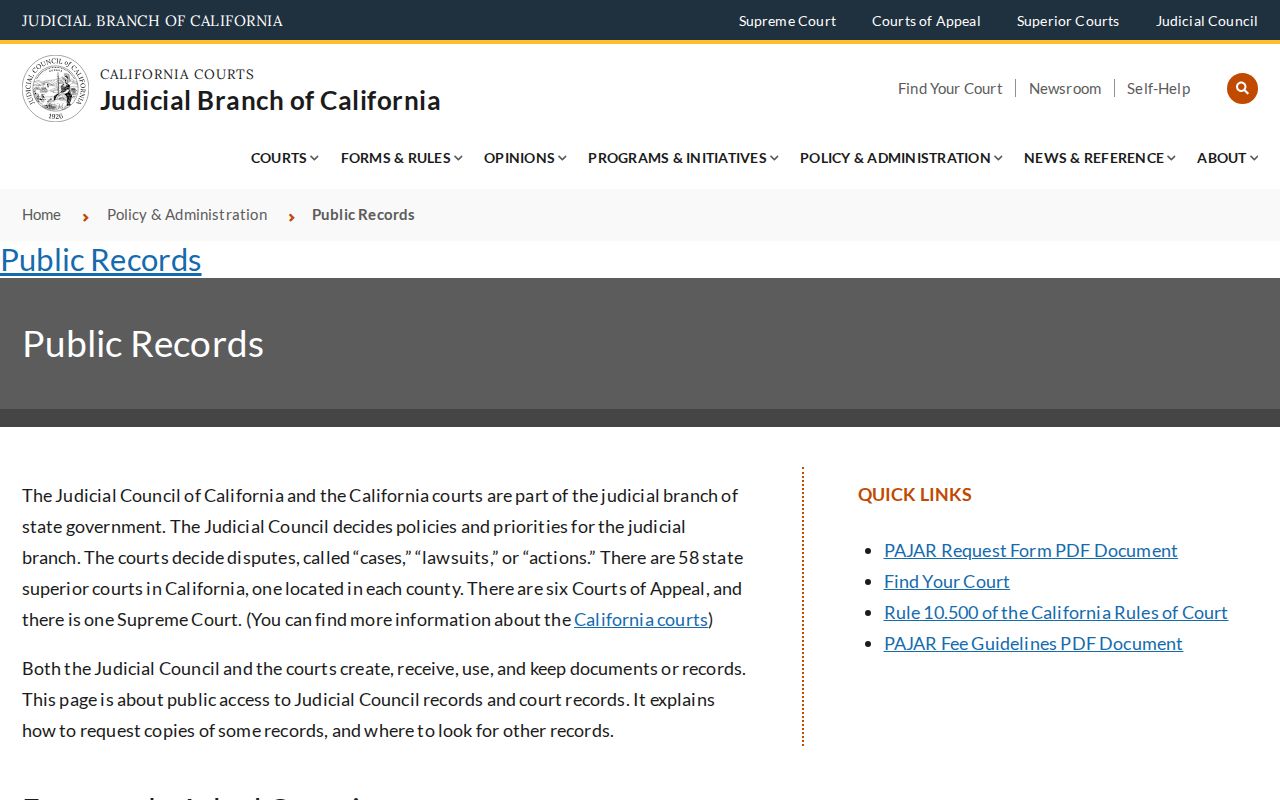The image size is (1280, 800).
Task: Open the About menu item
Action: point(1222,158)
